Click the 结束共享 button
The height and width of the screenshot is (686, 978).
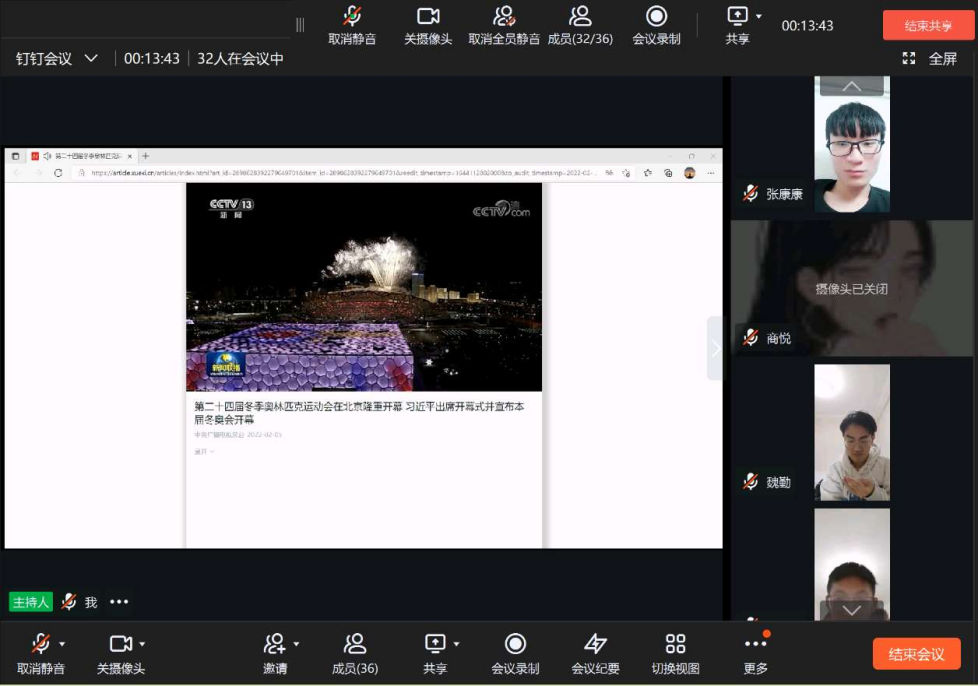click(x=928, y=26)
